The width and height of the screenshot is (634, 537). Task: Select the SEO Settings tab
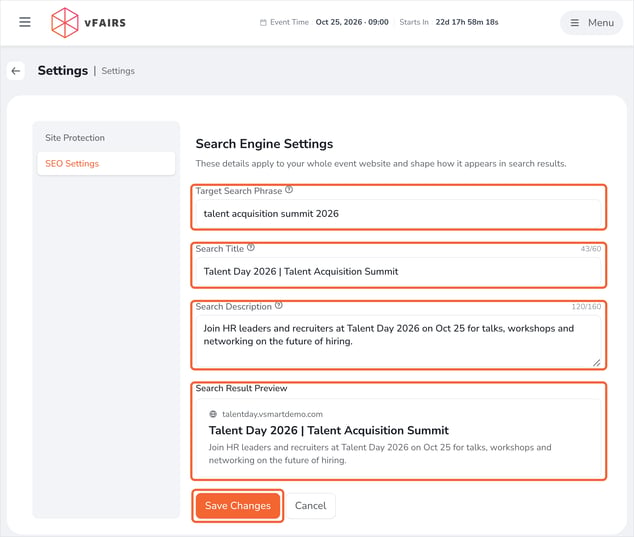click(x=106, y=163)
